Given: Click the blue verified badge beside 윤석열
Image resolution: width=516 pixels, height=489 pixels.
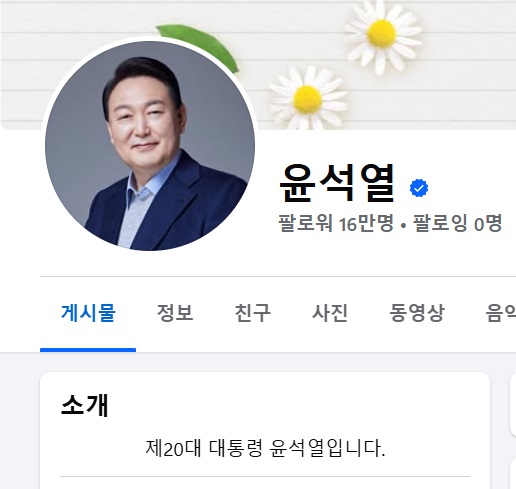Looking at the screenshot, I should [419, 188].
